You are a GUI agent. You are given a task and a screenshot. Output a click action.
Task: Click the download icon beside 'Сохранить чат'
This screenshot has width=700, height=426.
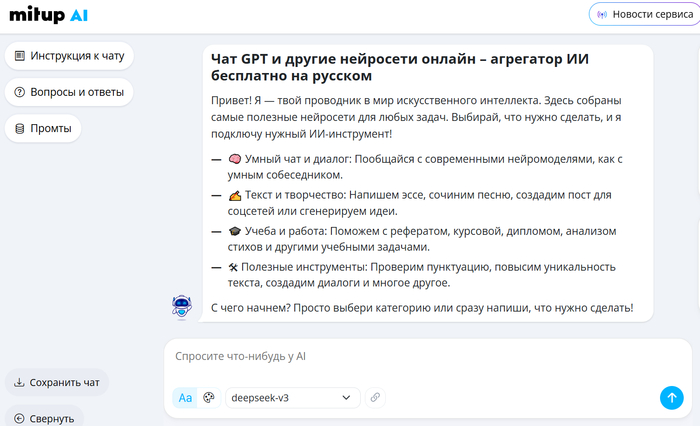tap(19, 382)
